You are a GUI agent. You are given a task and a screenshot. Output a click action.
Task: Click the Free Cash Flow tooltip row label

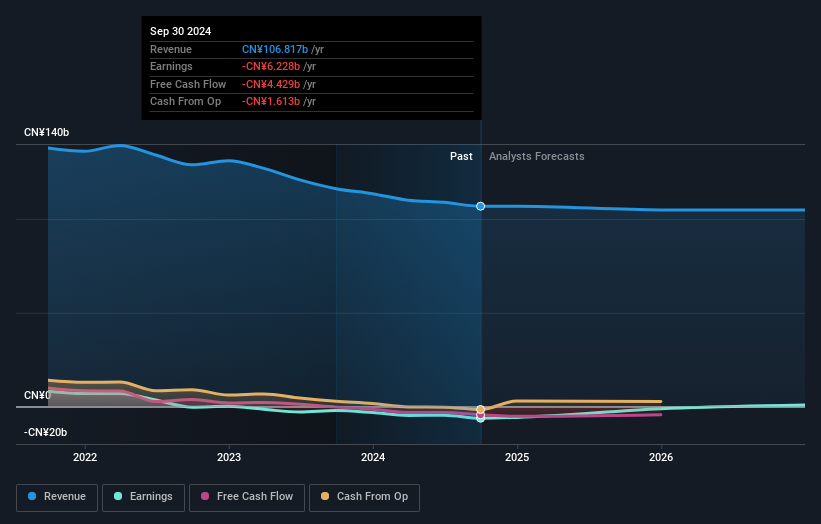(x=188, y=84)
